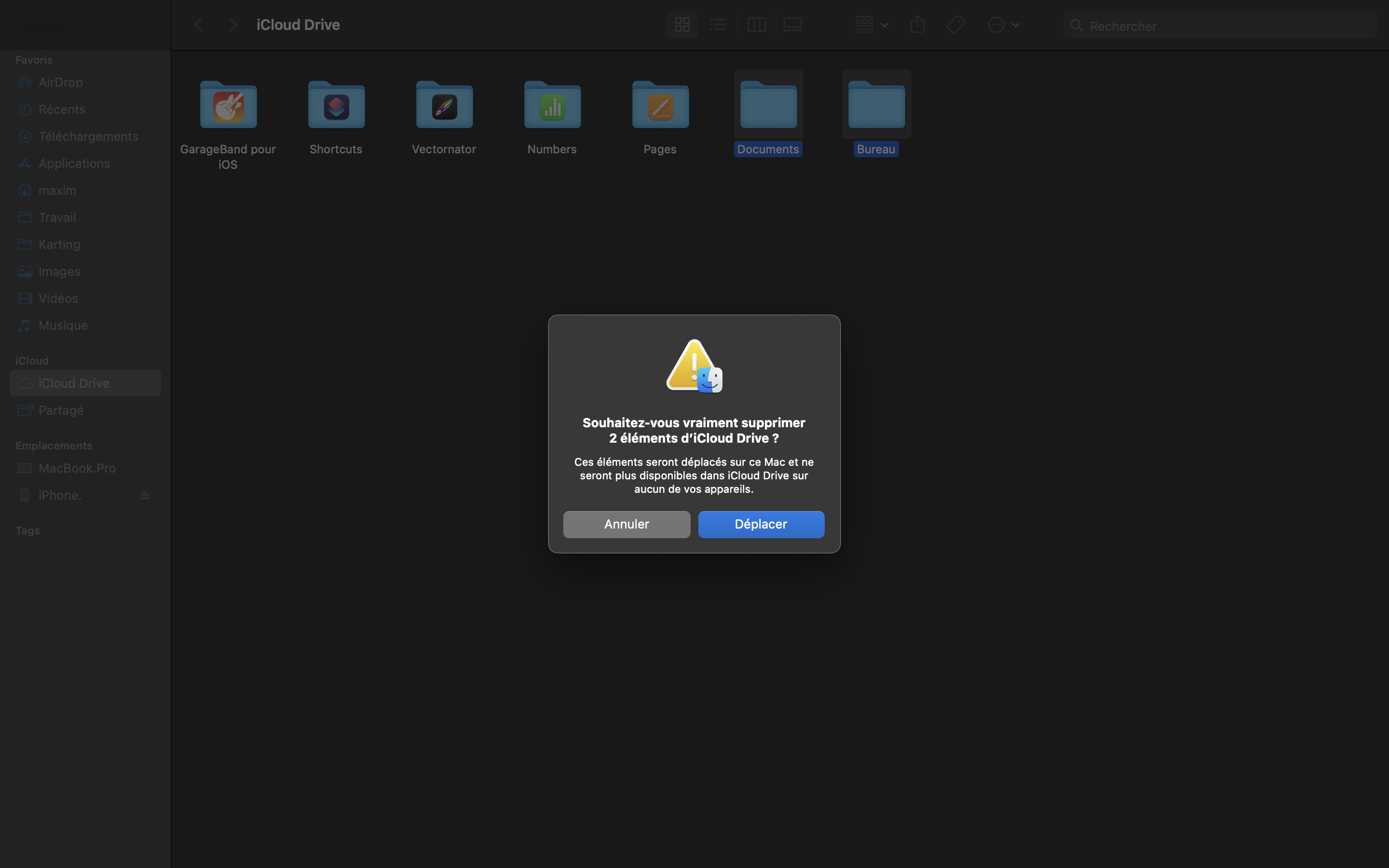Select the Vectornator folder

pos(444,106)
